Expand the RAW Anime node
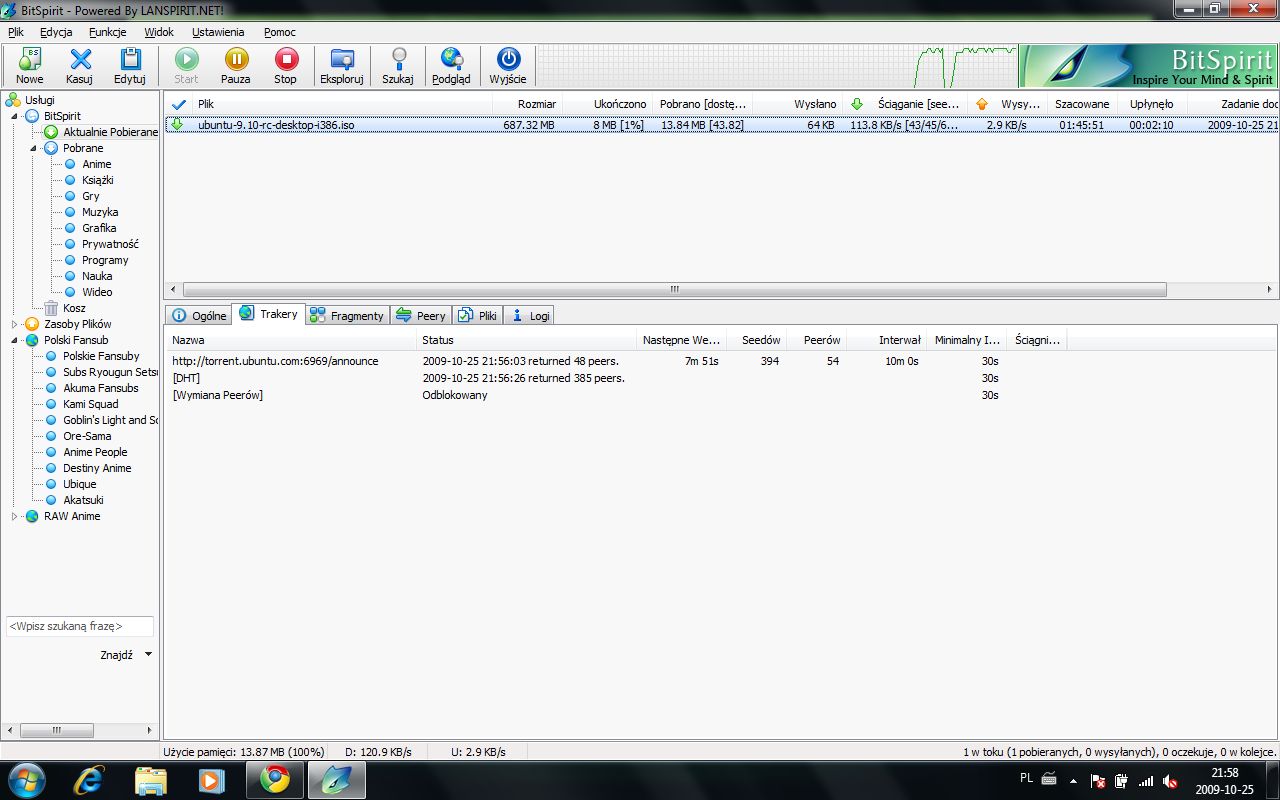This screenshot has width=1280, height=800. coord(15,516)
